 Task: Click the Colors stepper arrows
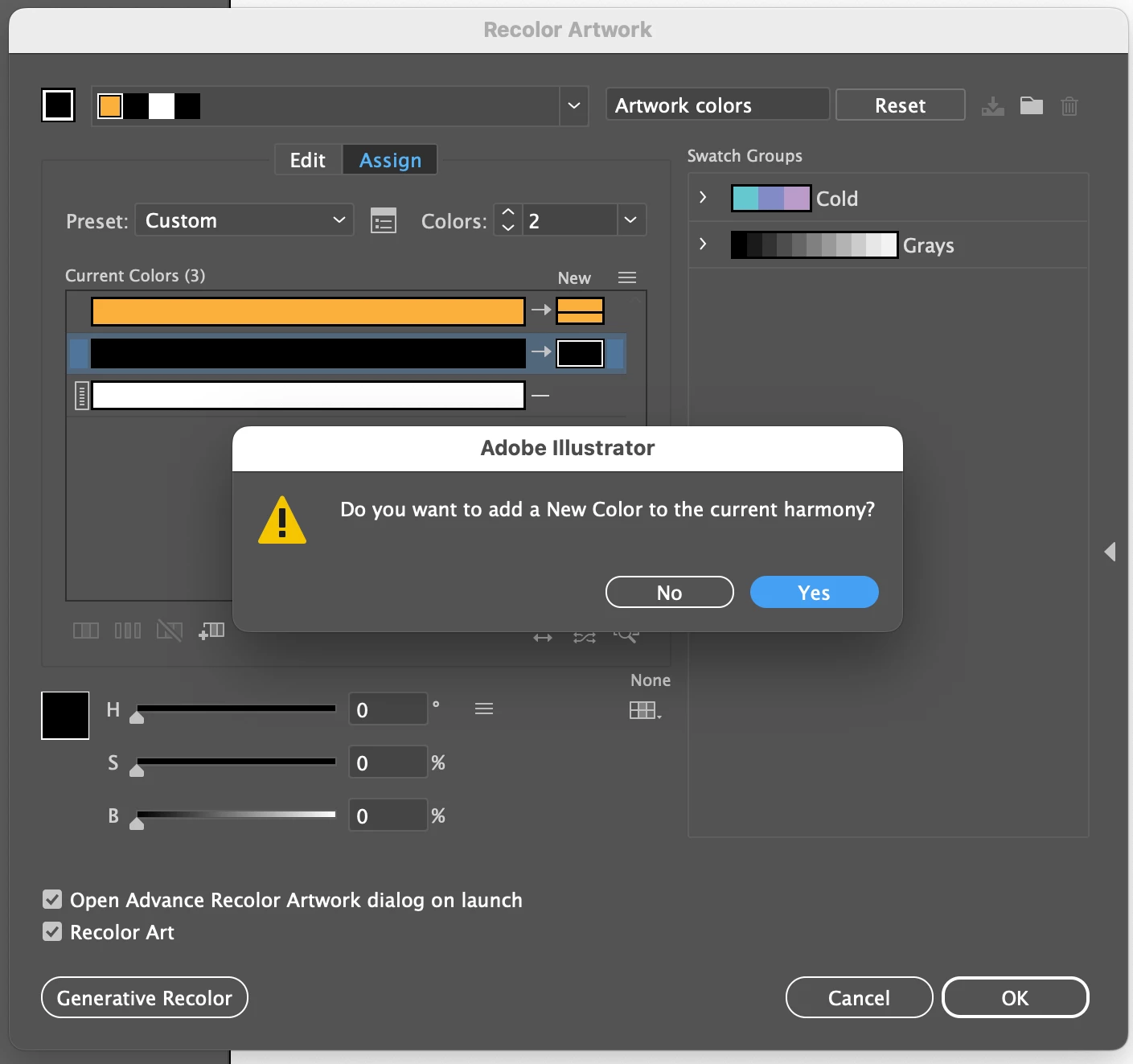(x=507, y=220)
